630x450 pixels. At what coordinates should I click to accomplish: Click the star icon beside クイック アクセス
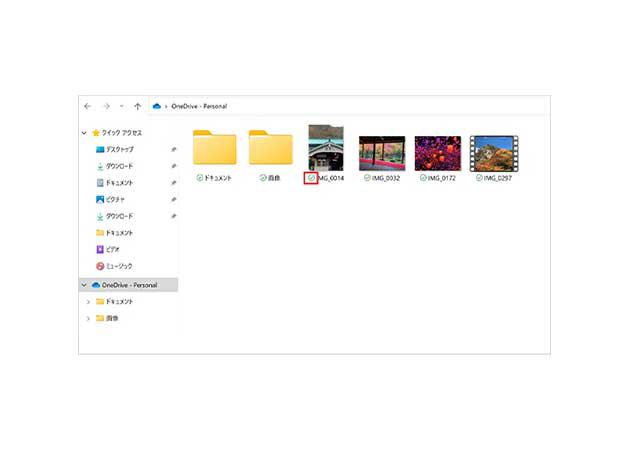coord(96,133)
